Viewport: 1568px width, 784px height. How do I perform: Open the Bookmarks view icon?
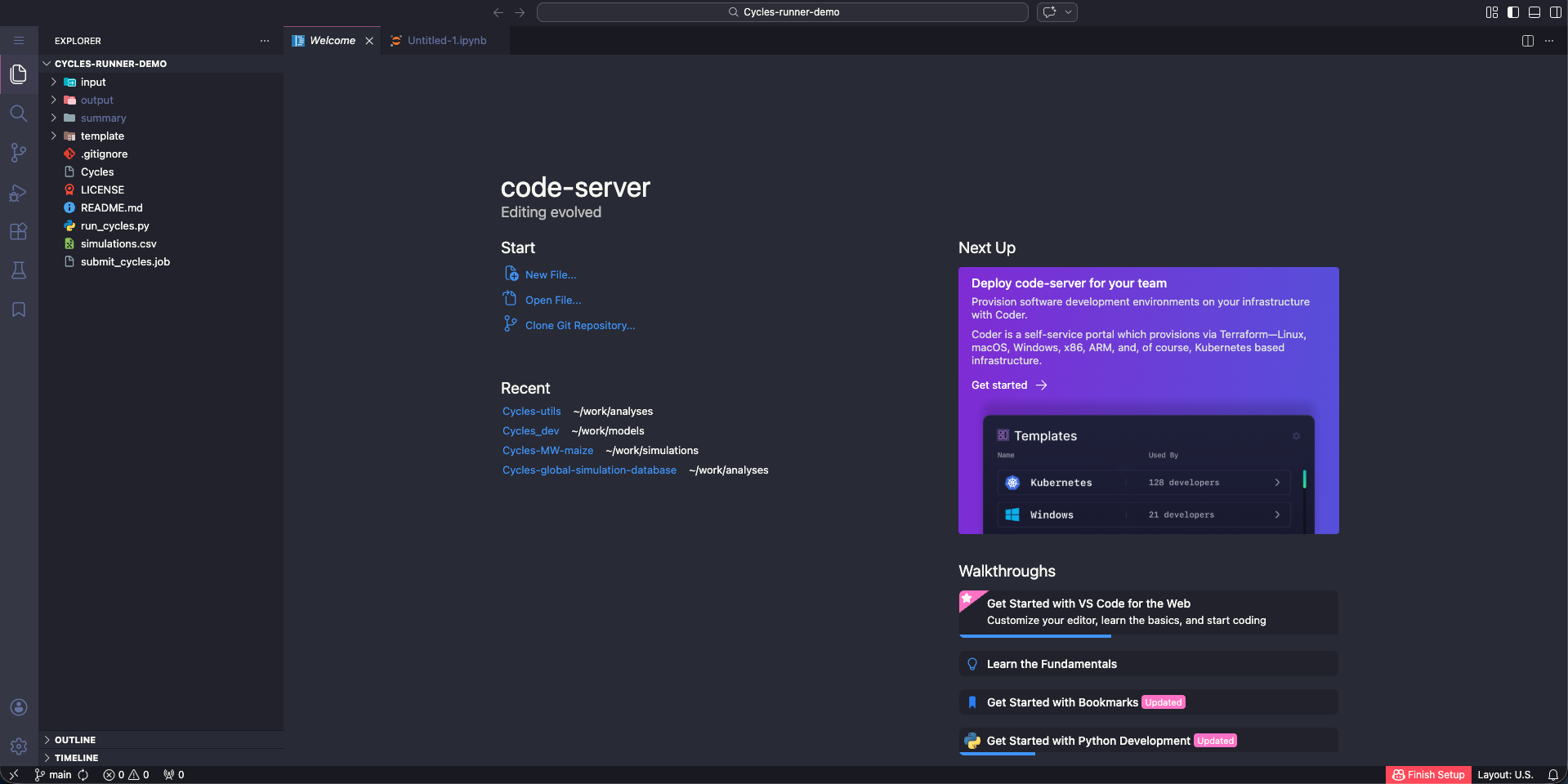(19, 310)
